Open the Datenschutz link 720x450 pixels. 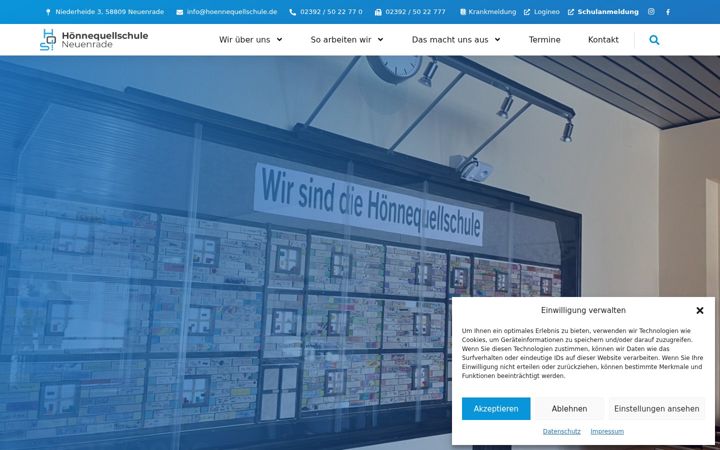pyautogui.click(x=562, y=431)
